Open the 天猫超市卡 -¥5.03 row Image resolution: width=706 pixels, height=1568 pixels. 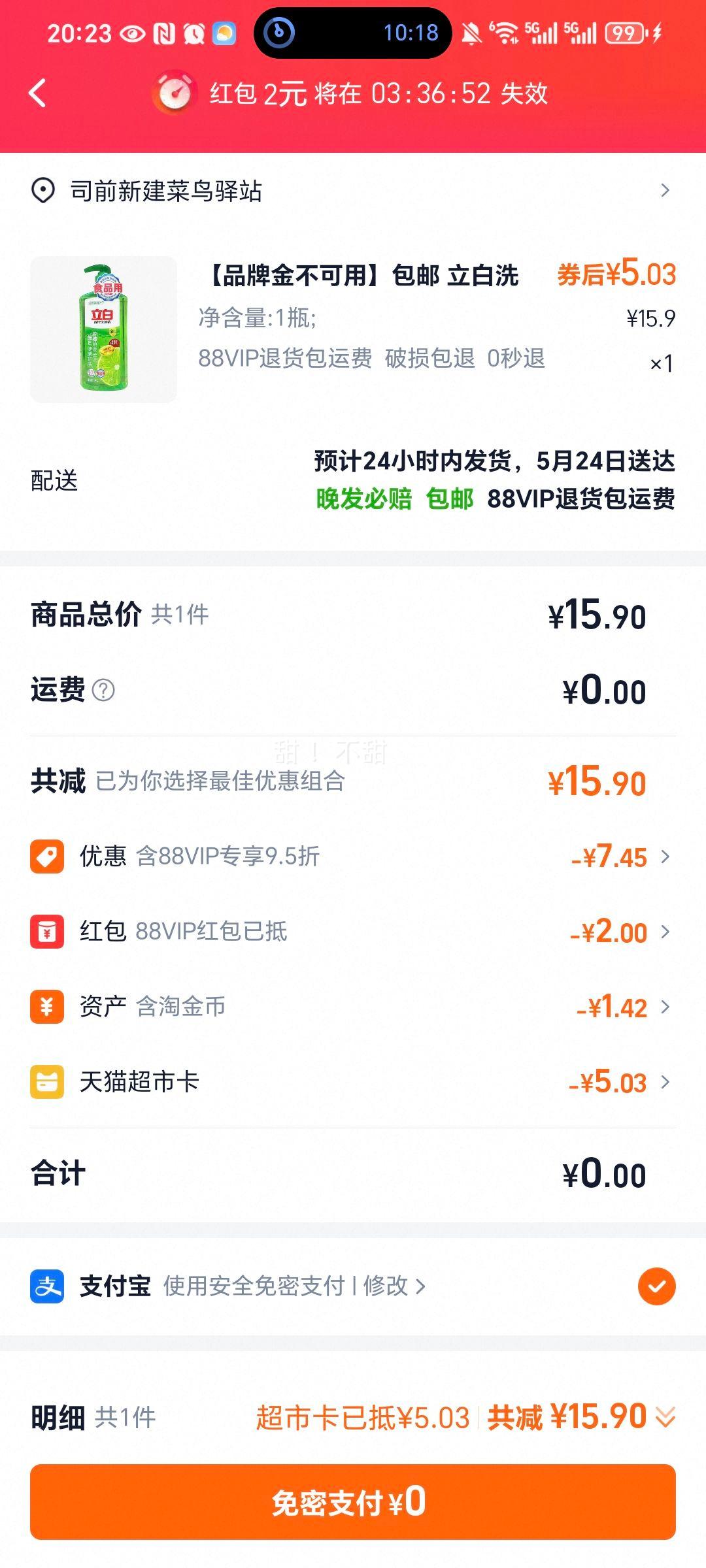353,1081
